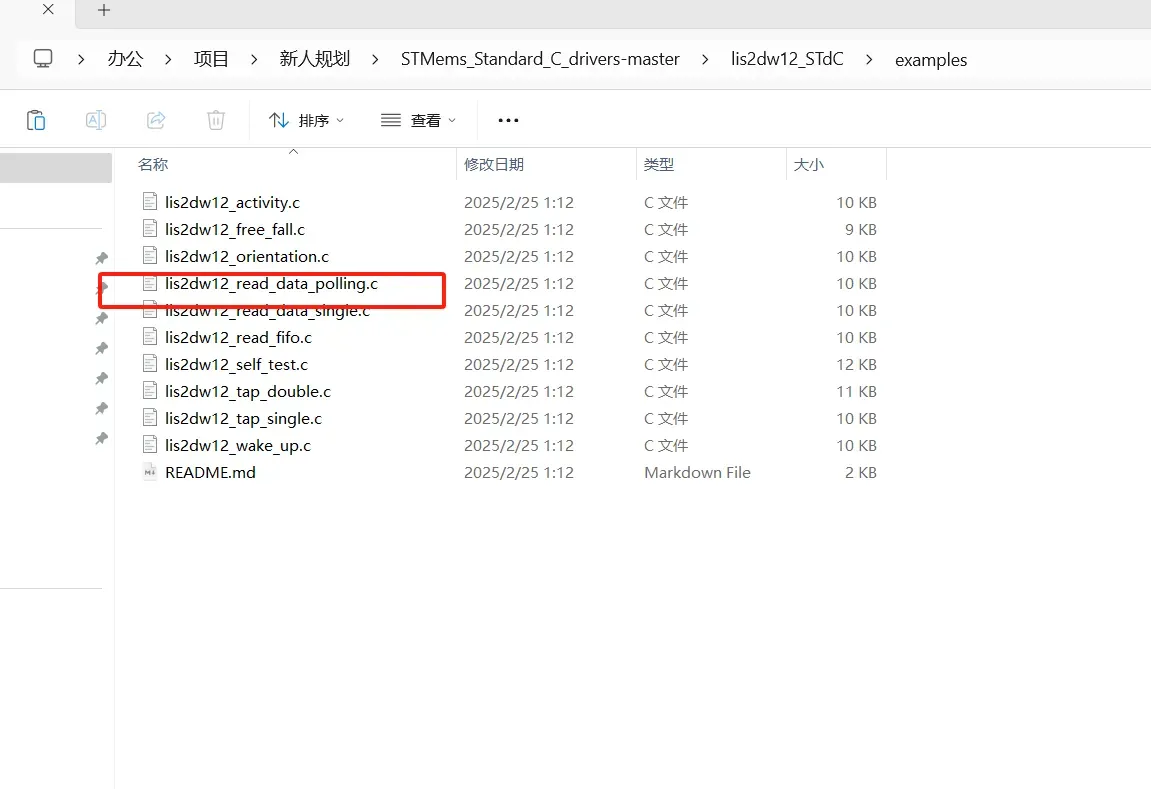The height and width of the screenshot is (789, 1151).
Task: Click the share icon in toolbar
Action: click(x=156, y=120)
